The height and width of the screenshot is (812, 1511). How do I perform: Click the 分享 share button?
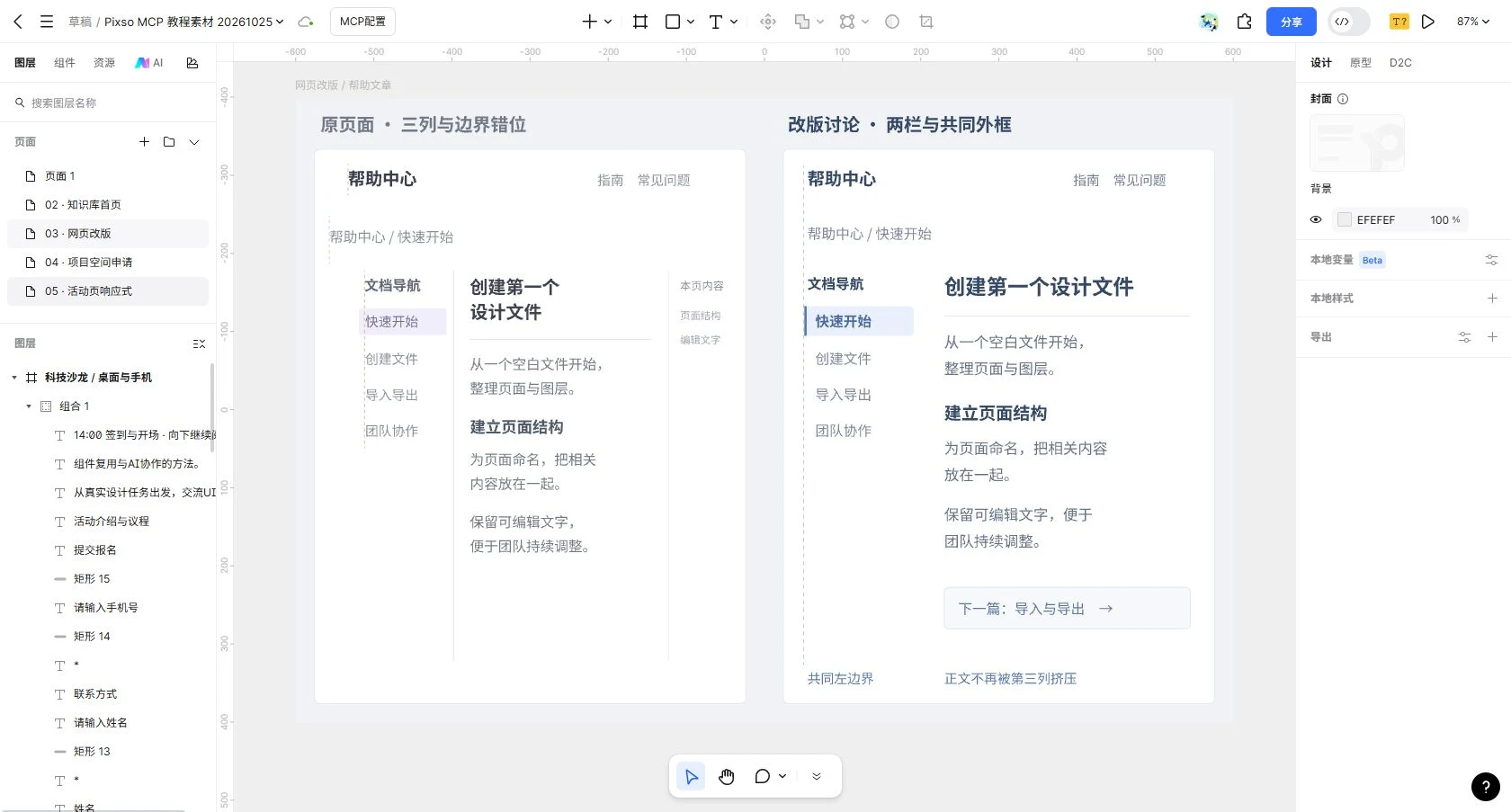point(1292,22)
